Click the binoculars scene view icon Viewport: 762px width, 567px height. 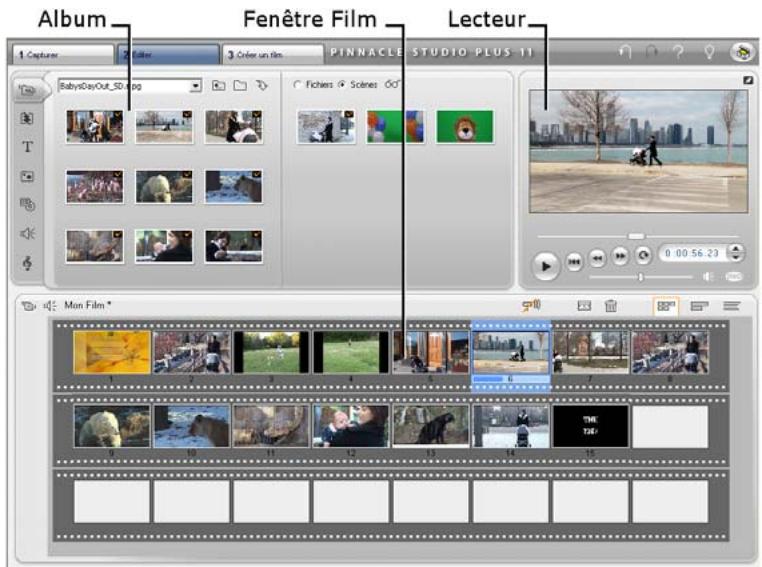pos(392,85)
